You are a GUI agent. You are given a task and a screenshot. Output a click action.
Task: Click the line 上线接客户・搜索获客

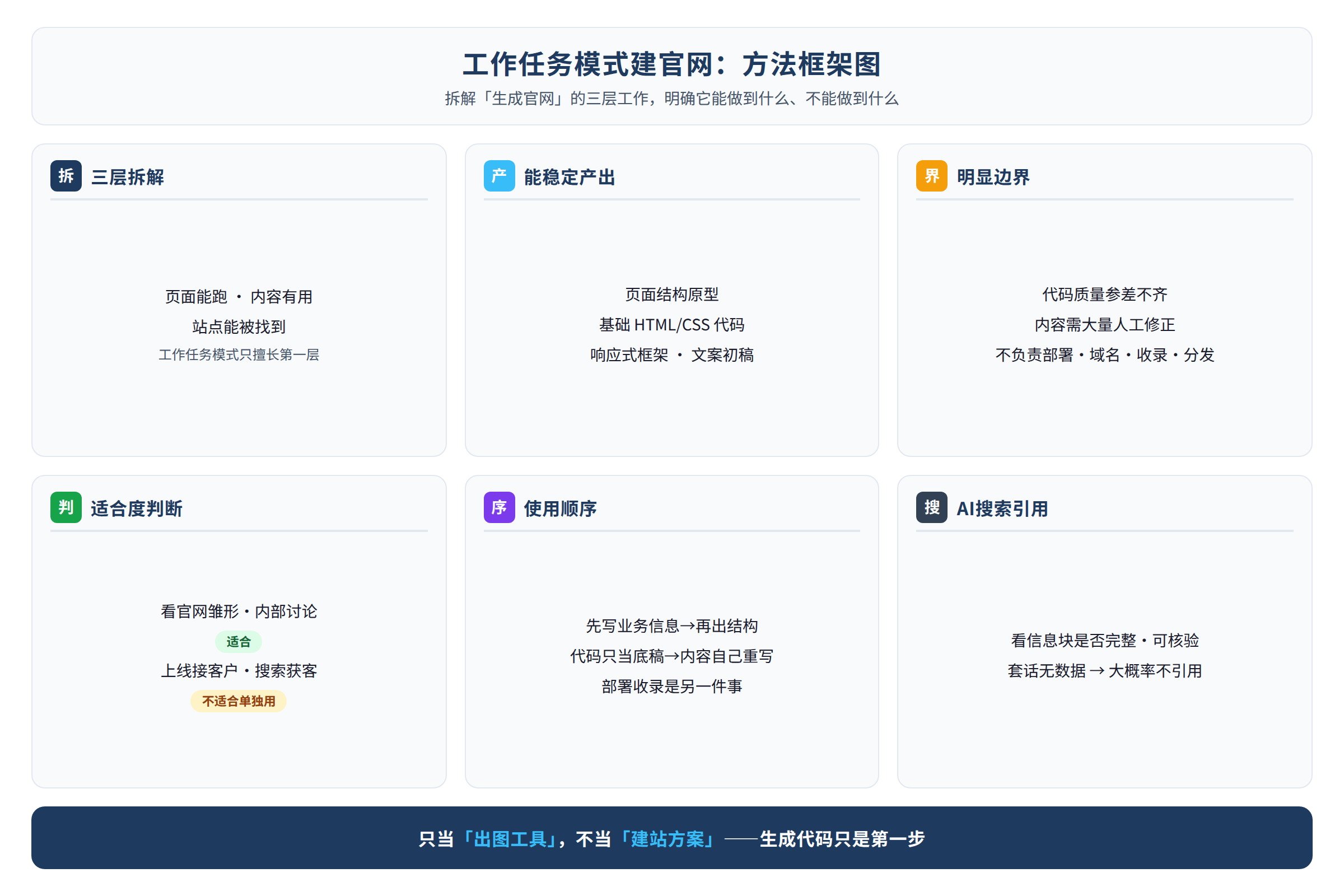coord(239,671)
